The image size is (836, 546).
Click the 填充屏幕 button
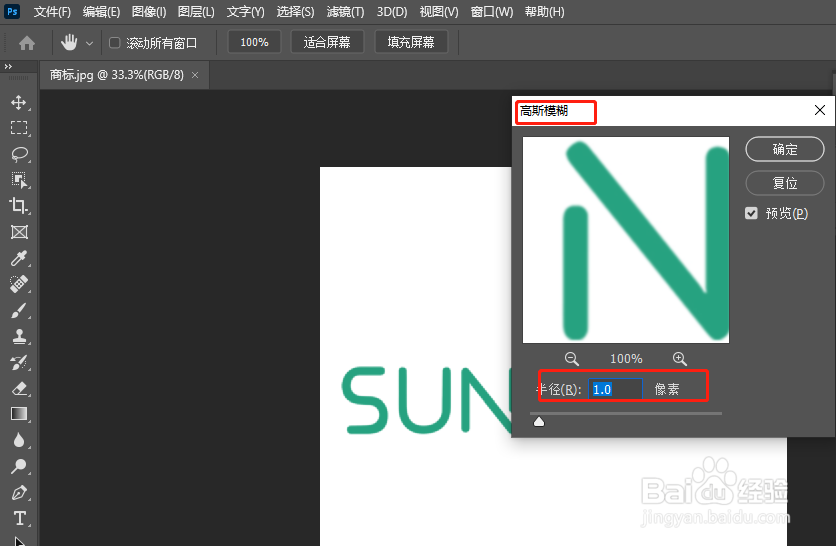pos(411,42)
